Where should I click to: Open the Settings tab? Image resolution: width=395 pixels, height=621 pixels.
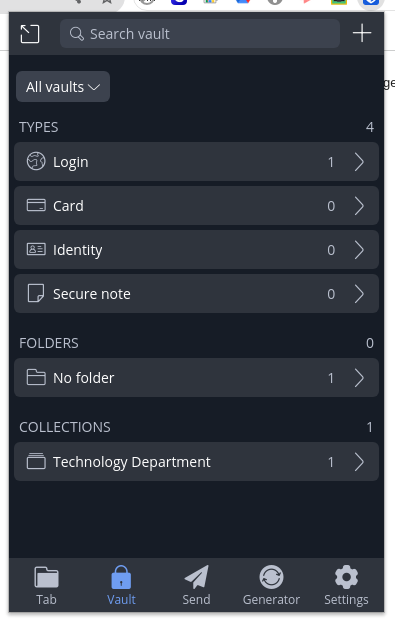(346, 585)
